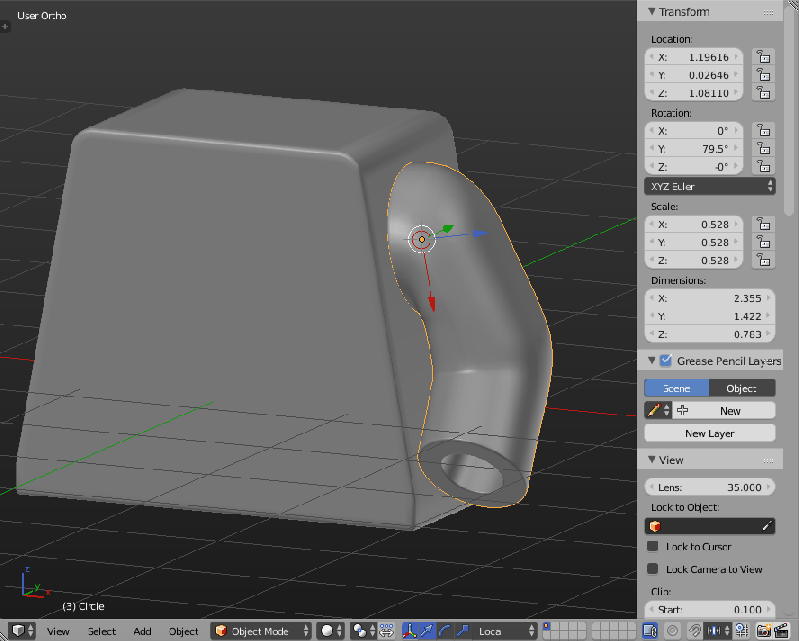Open the pivot point selector

364,631
